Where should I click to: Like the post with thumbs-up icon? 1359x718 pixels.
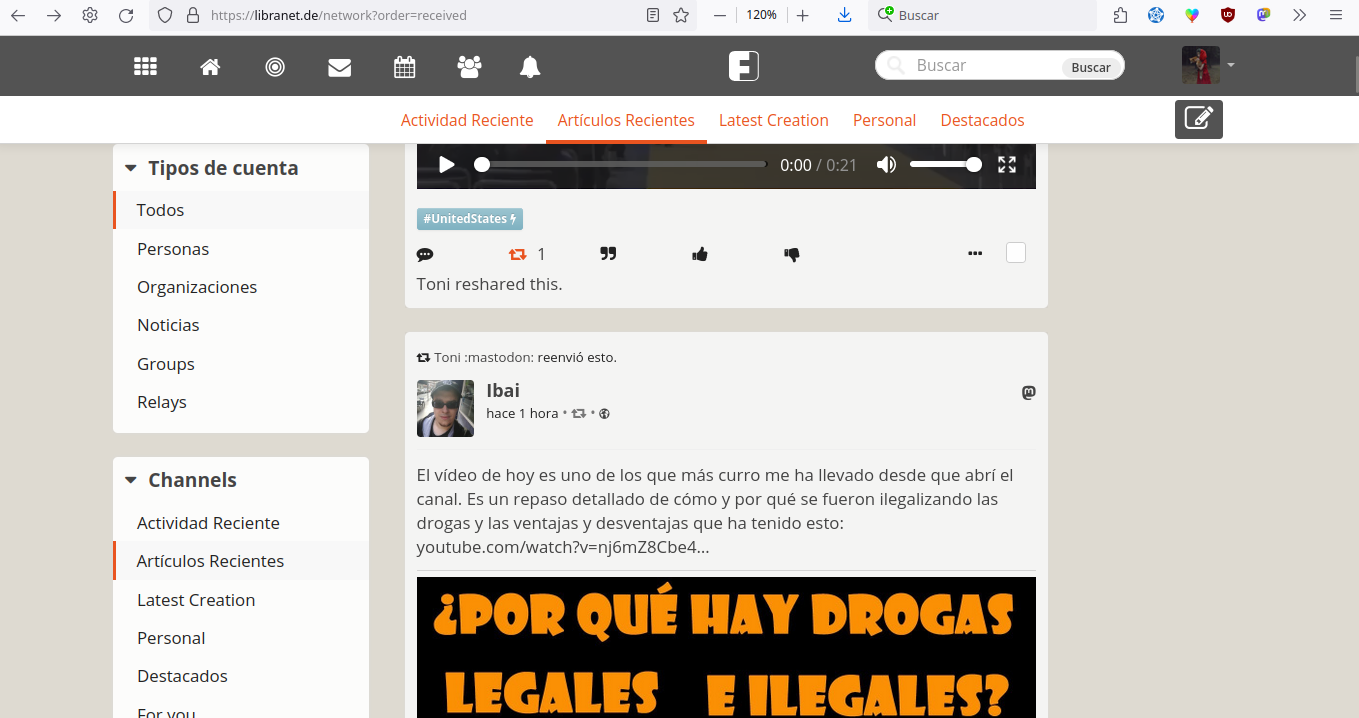700,254
